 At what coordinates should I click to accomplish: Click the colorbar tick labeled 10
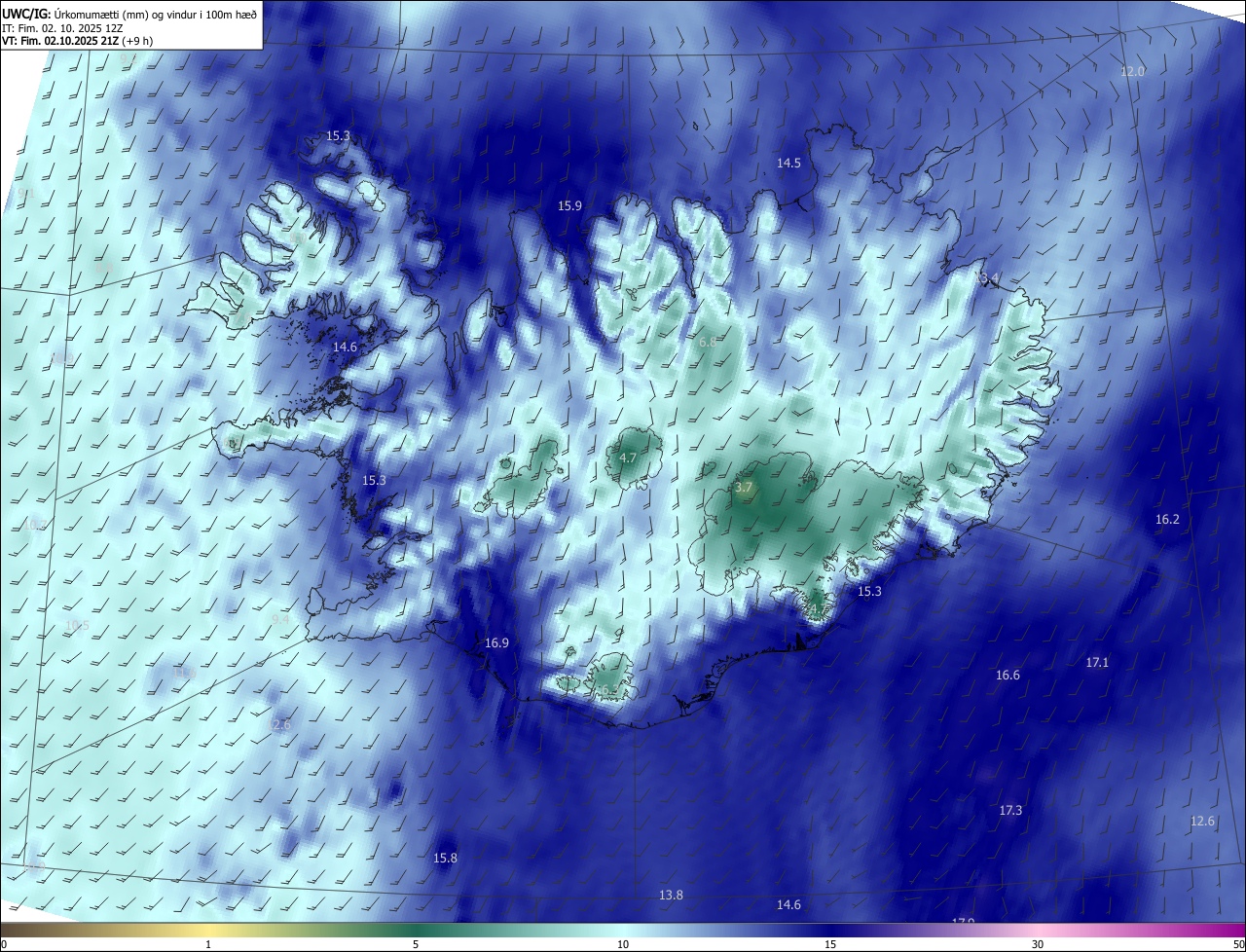coord(623,945)
